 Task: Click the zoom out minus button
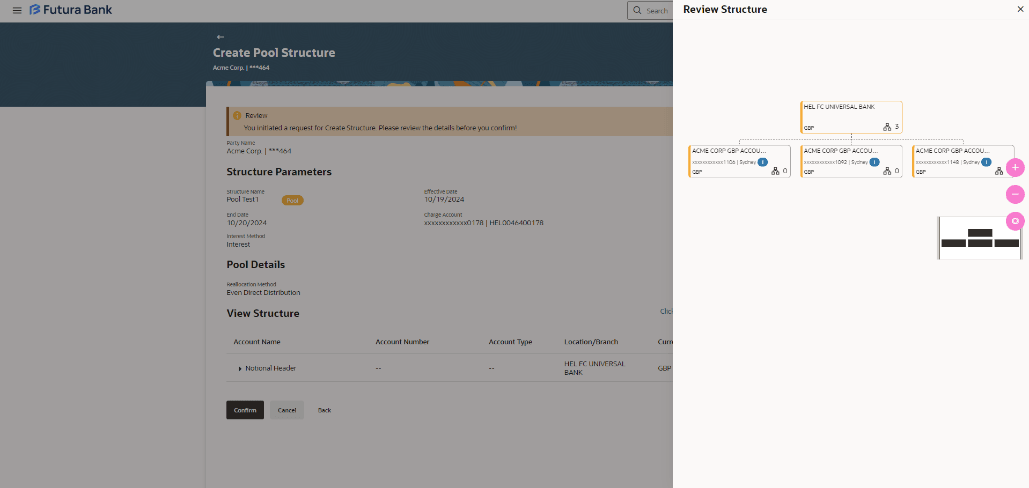click(x=1015, y=194)
